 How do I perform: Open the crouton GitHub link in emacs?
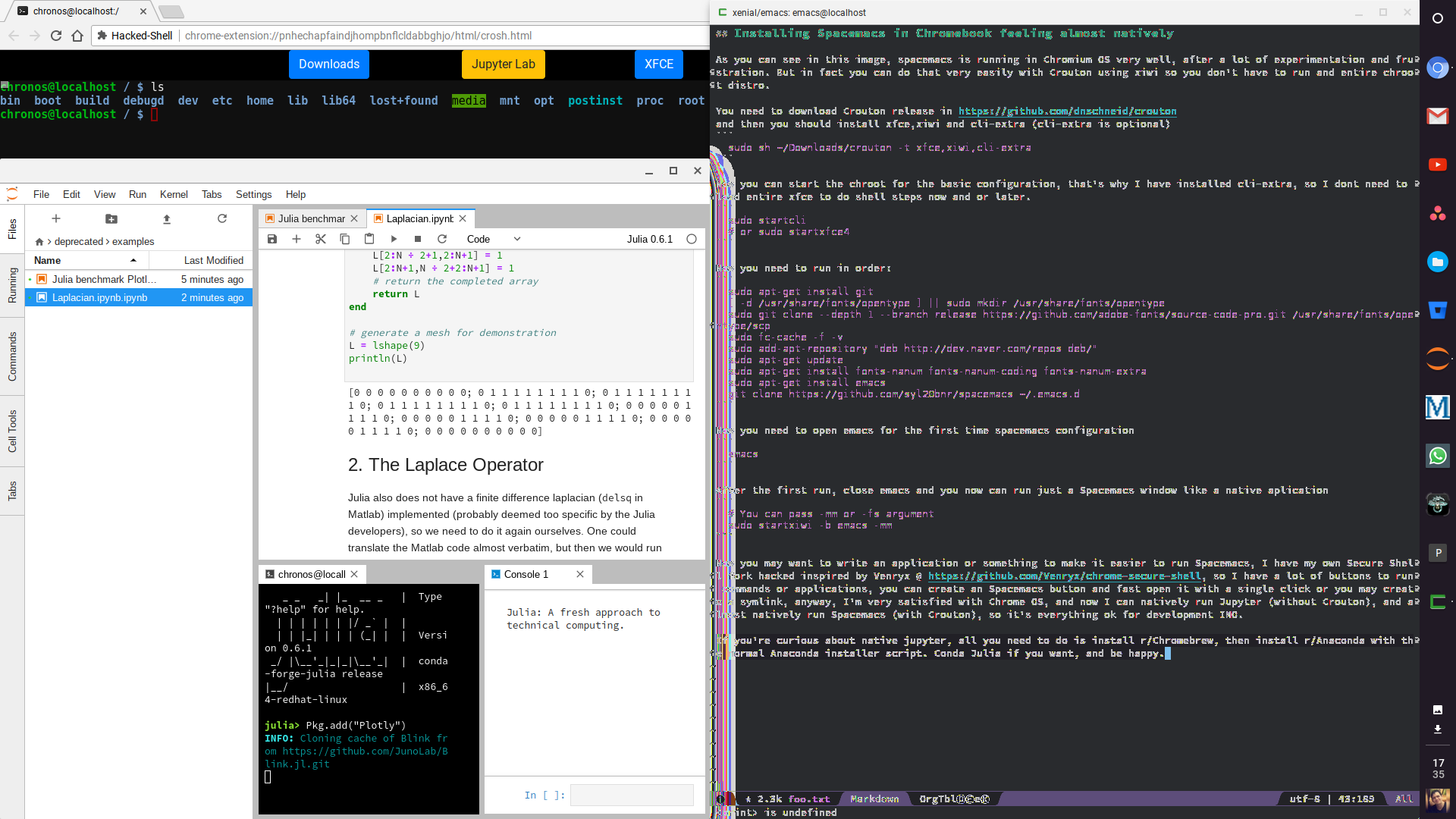pos(1067,111)
